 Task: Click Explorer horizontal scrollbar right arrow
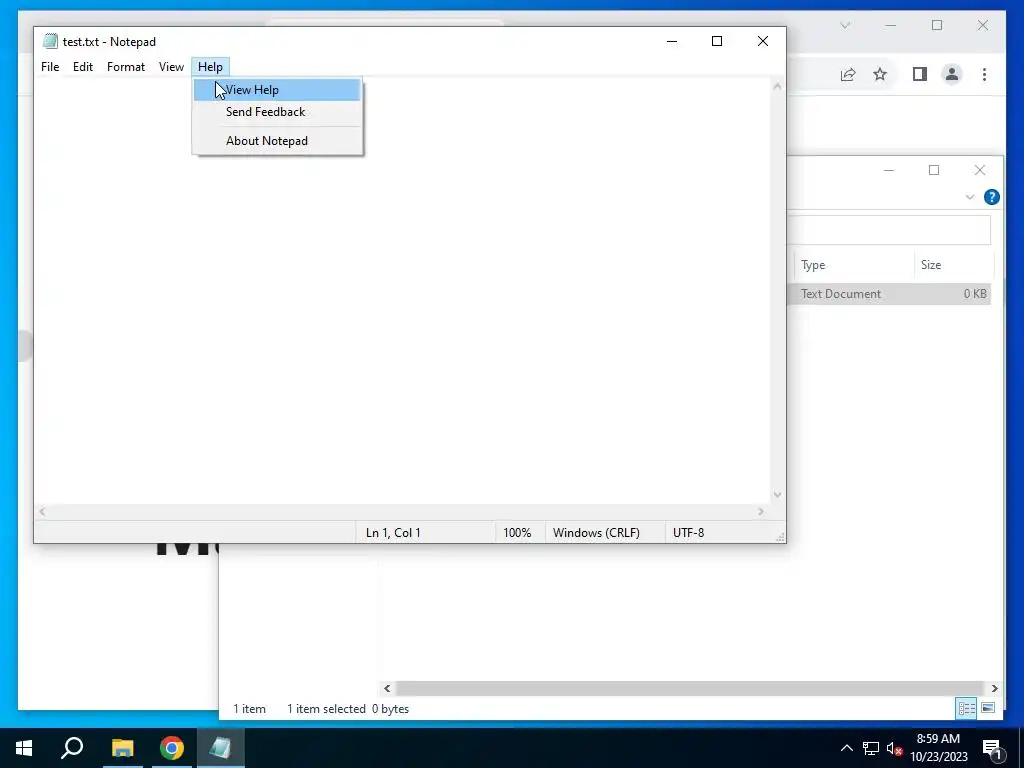coord(994,688)
